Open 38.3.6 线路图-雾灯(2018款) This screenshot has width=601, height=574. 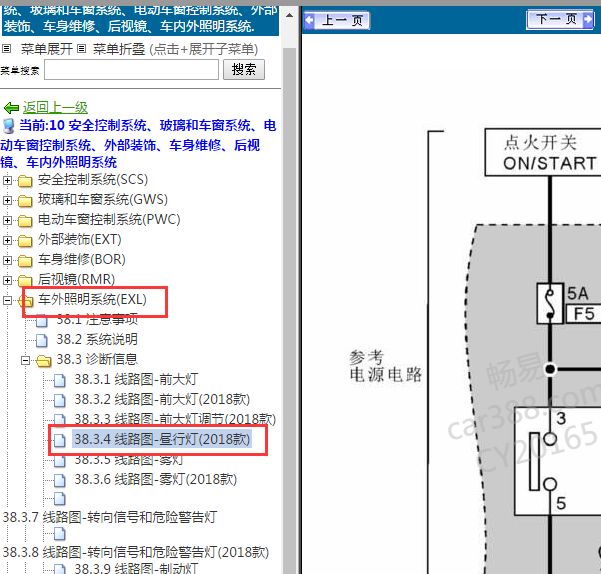point(156,479)
